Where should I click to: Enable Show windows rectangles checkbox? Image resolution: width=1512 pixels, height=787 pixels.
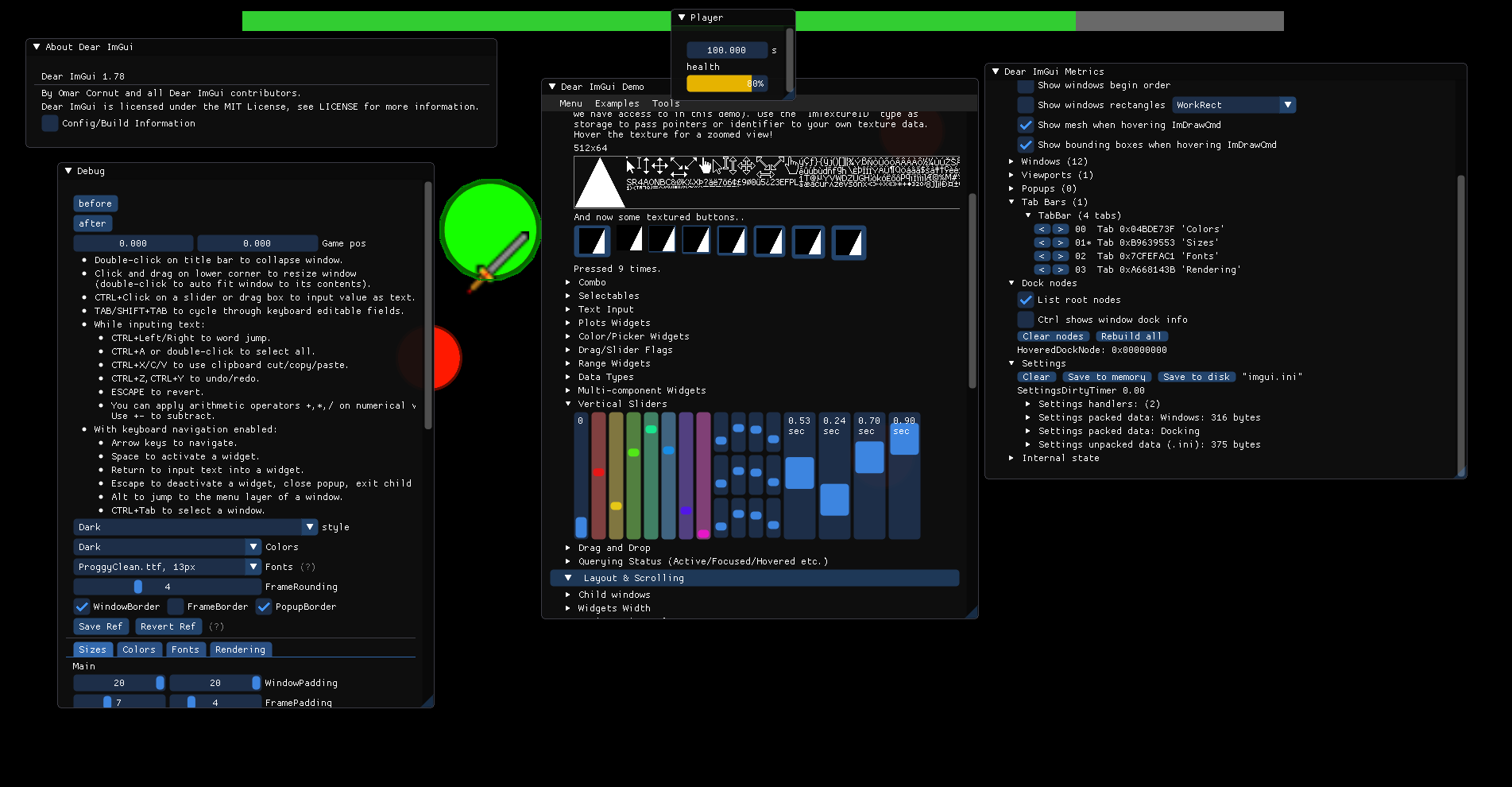[1026, 105]
